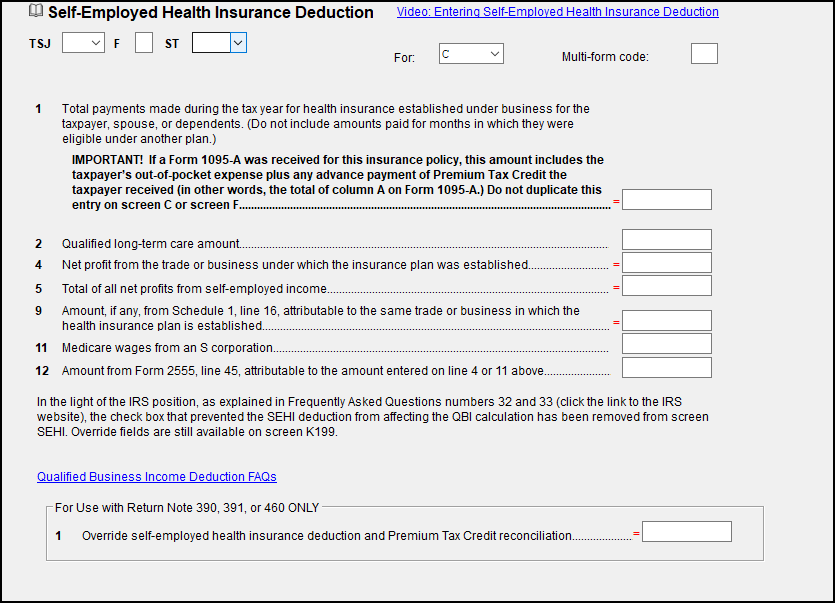835x603 pixels.
Task: Select Medicare wages from S corporation field
Action: pyautogui.click(x=667, y=344)
